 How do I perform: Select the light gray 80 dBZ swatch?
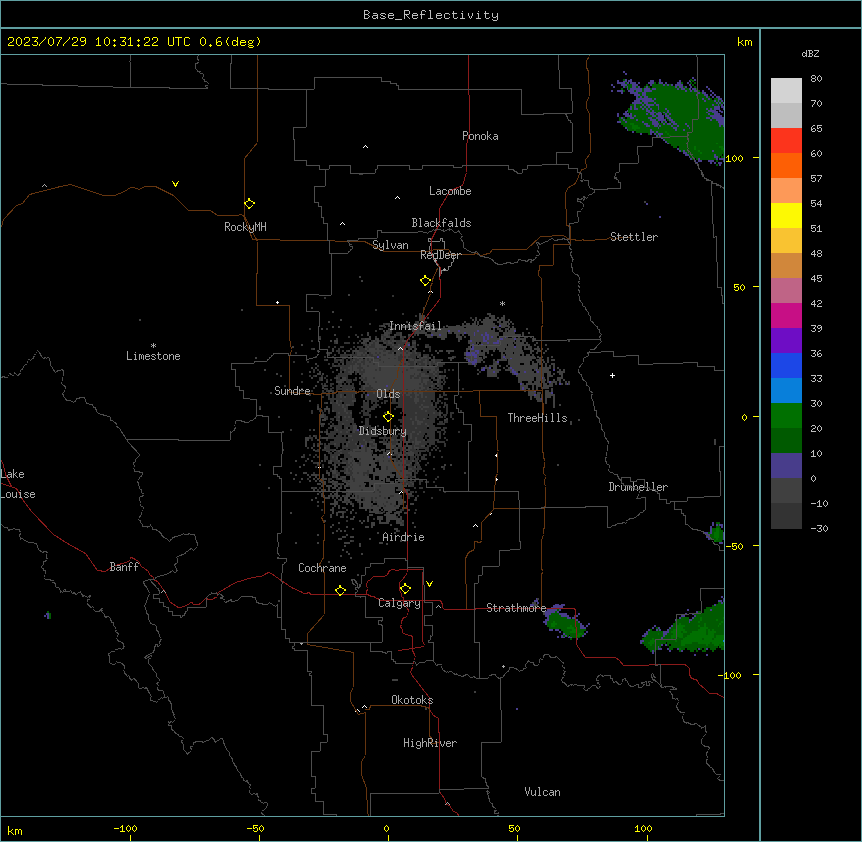click(786, 91)
